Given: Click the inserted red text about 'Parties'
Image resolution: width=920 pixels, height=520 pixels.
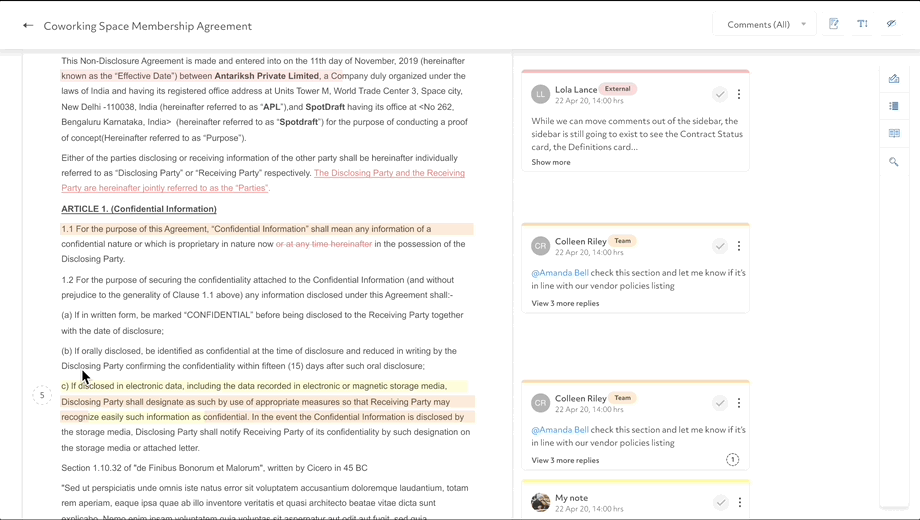Looking at the screenshot, I should [263, 181].
